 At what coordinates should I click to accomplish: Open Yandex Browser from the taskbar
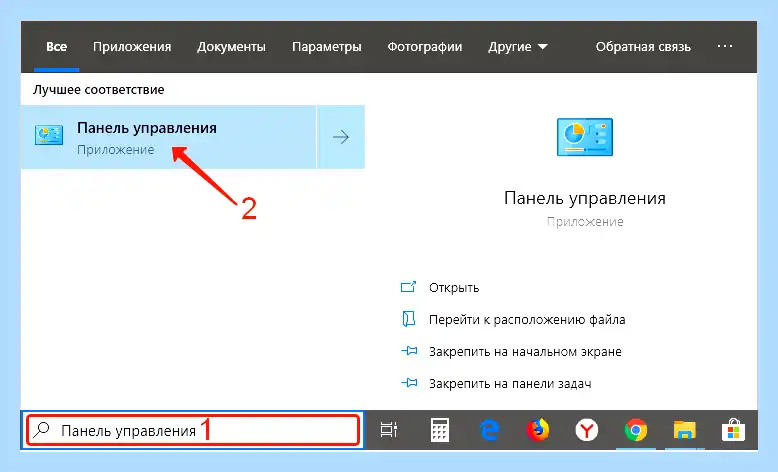pos(586,430)
